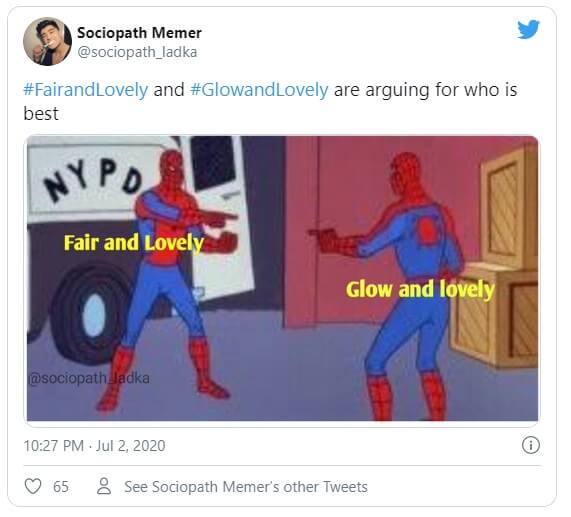571x517 pixels.
Task: Open the 10:27 PM · Jul 2, 2020 timestamp
Action: [94, 446]
